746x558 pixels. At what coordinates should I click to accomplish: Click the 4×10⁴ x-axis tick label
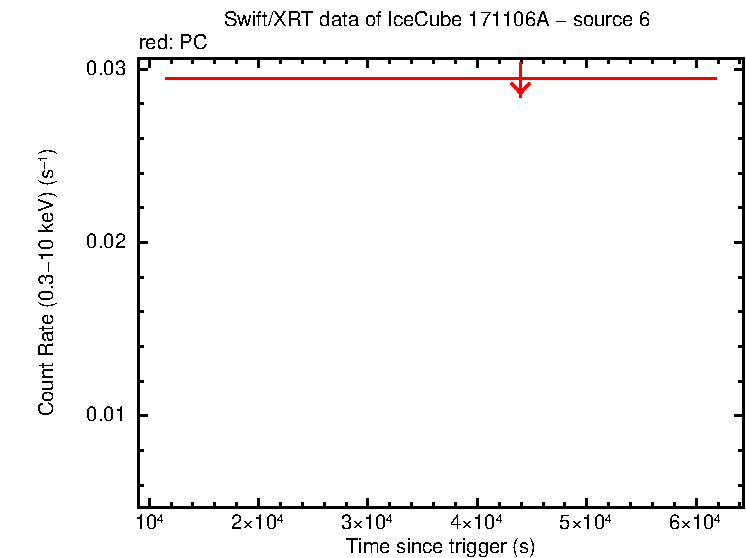coord(476,522)
